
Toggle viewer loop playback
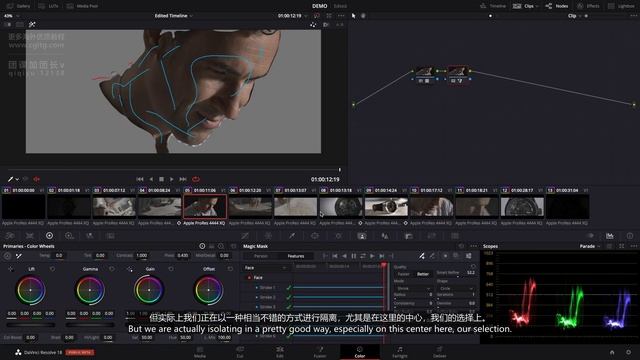(x=196, y=179)
